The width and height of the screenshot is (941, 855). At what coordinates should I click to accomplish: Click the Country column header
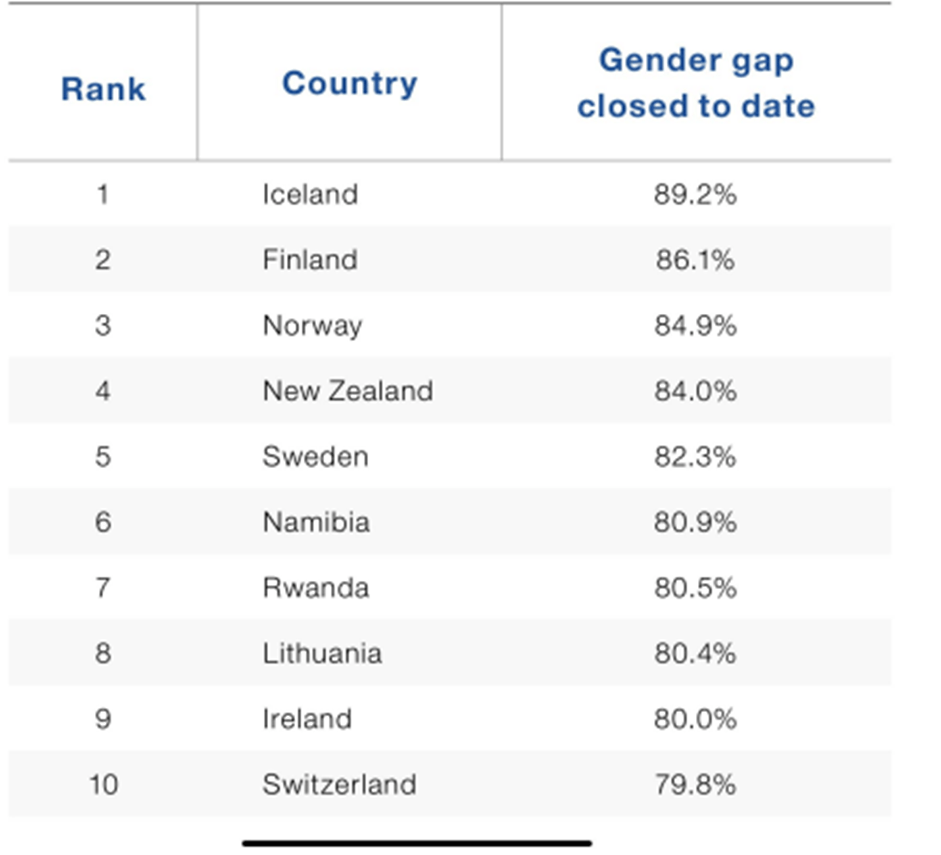coord(349,83)
